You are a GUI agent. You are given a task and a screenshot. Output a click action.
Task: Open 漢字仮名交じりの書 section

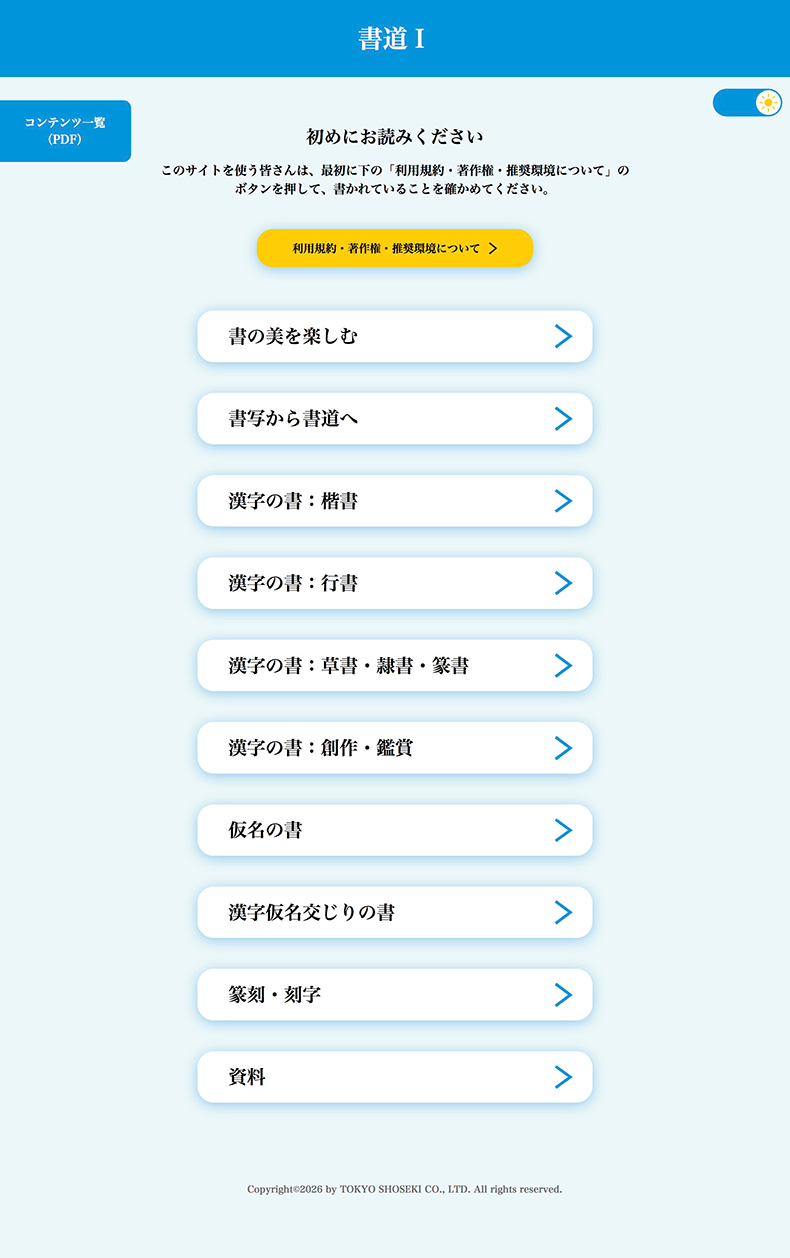pyautogui.click(x=394, y=912)
